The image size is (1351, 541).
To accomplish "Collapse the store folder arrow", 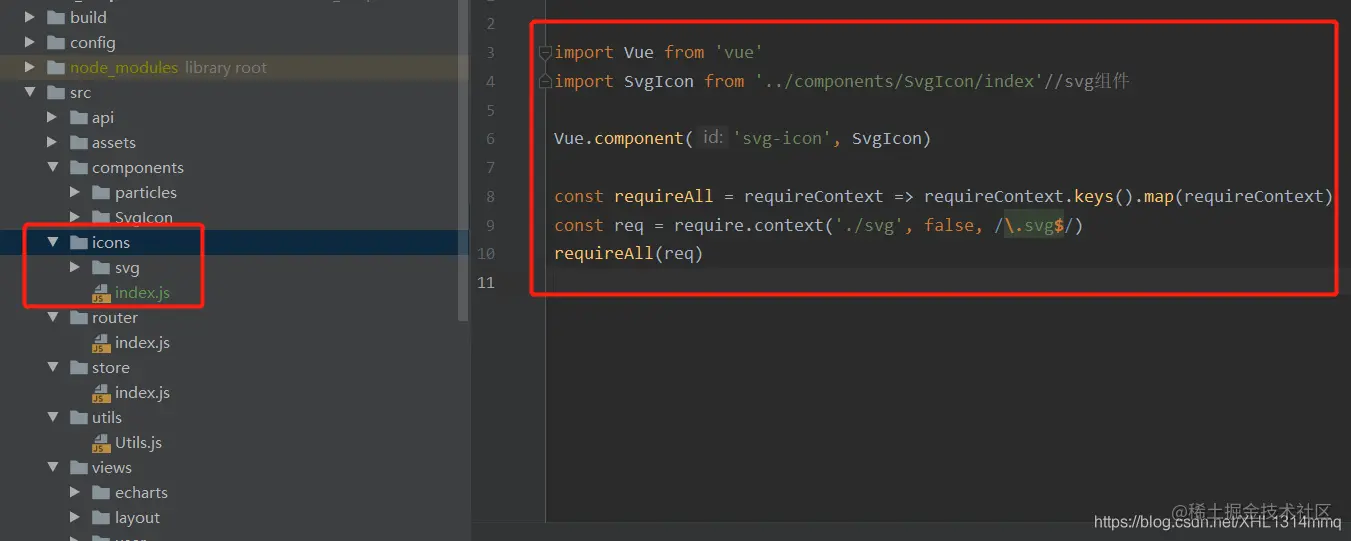I will 52,367.
